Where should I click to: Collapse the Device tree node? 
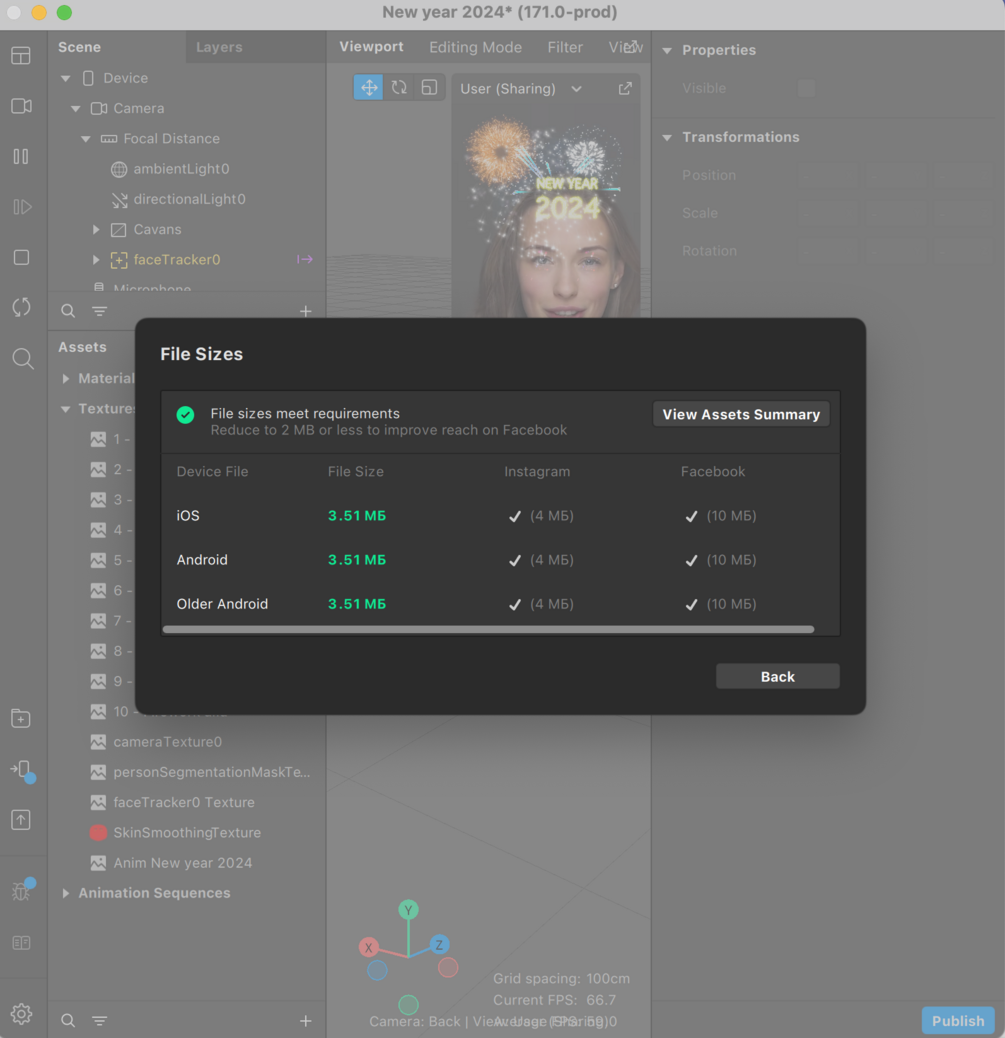[x=66, y=78]
